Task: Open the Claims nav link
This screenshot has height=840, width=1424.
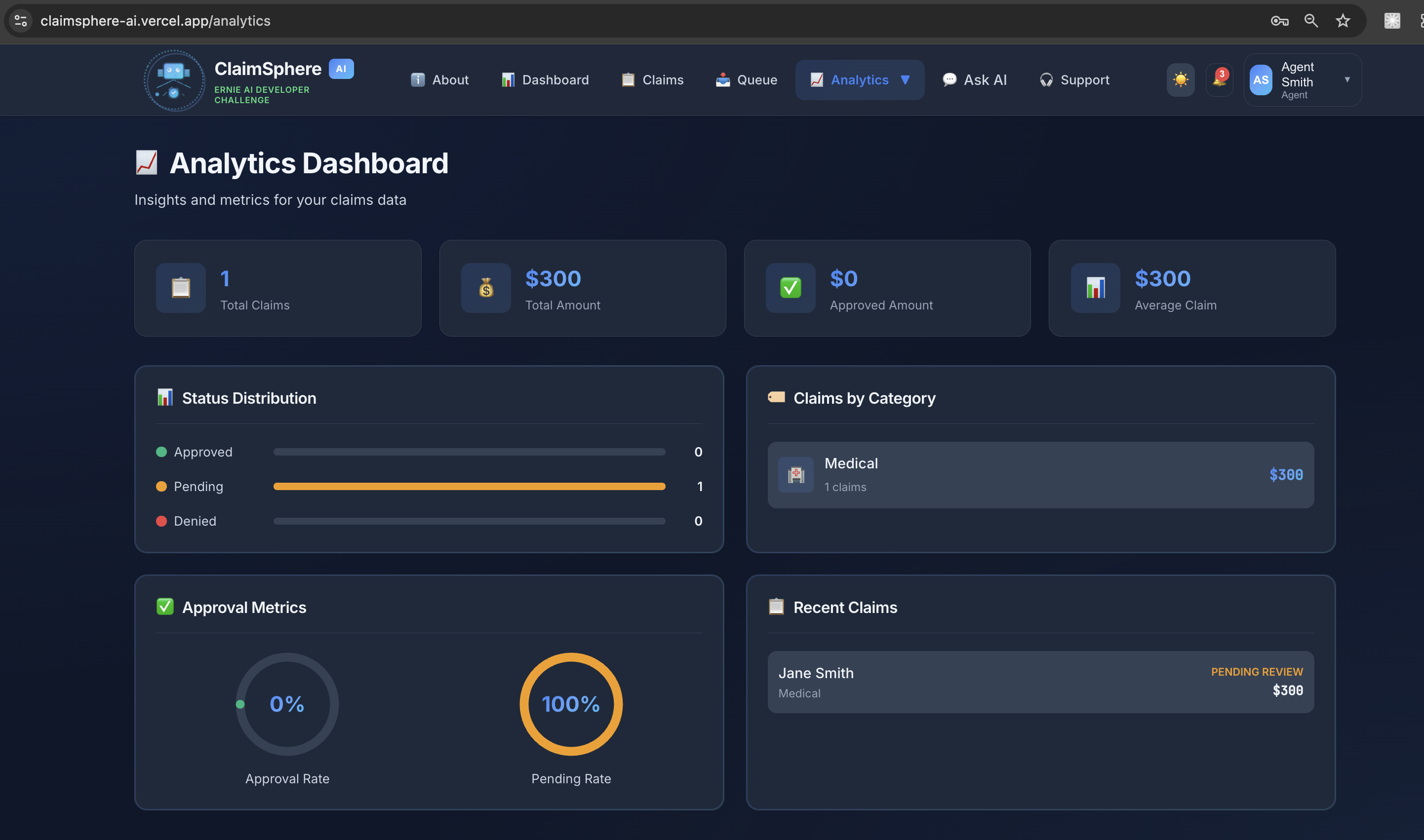Action: click(x=652, y=80)
